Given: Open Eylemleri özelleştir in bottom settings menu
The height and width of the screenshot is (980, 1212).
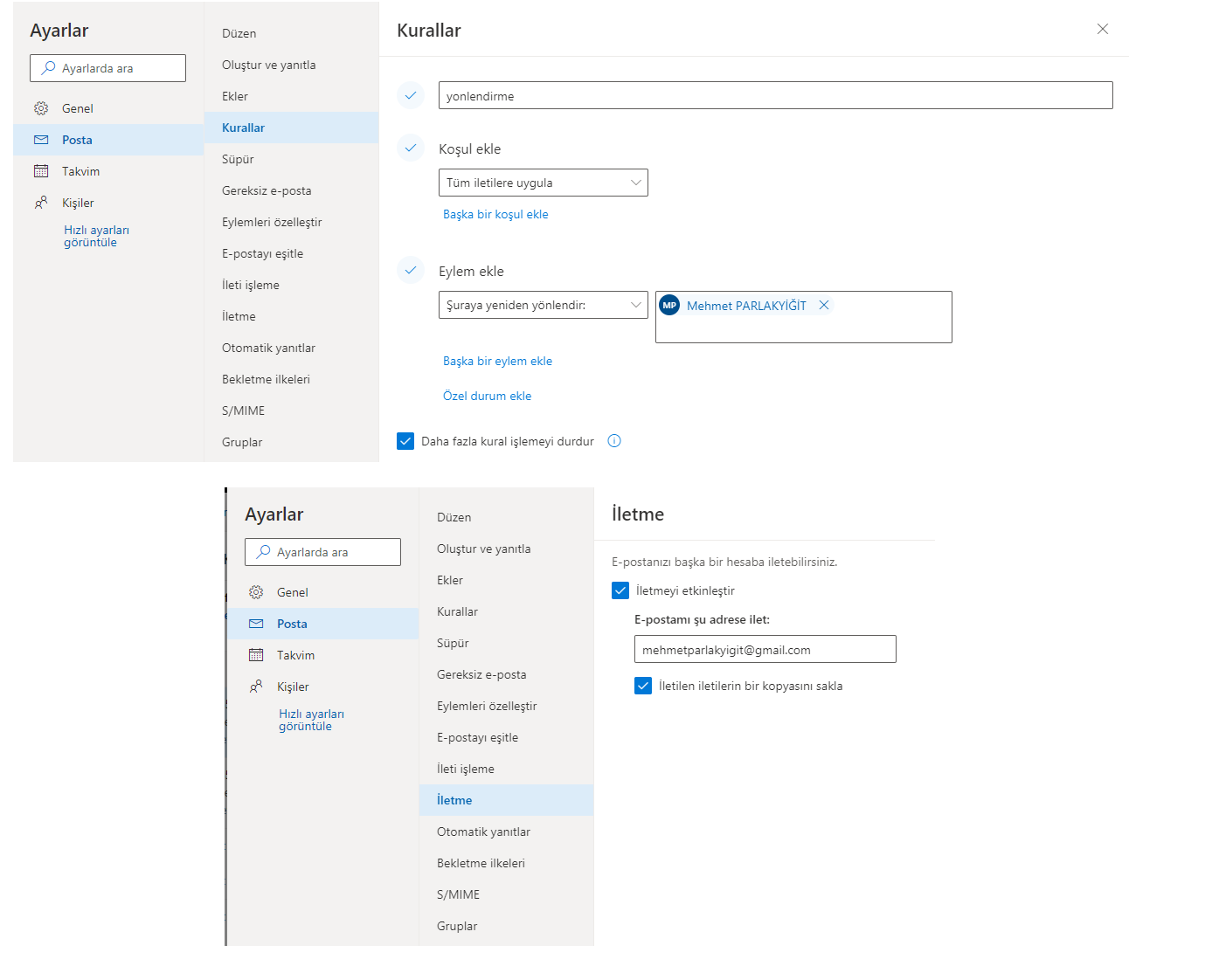Looking at the screenshot, I should [x=507, y=706].
